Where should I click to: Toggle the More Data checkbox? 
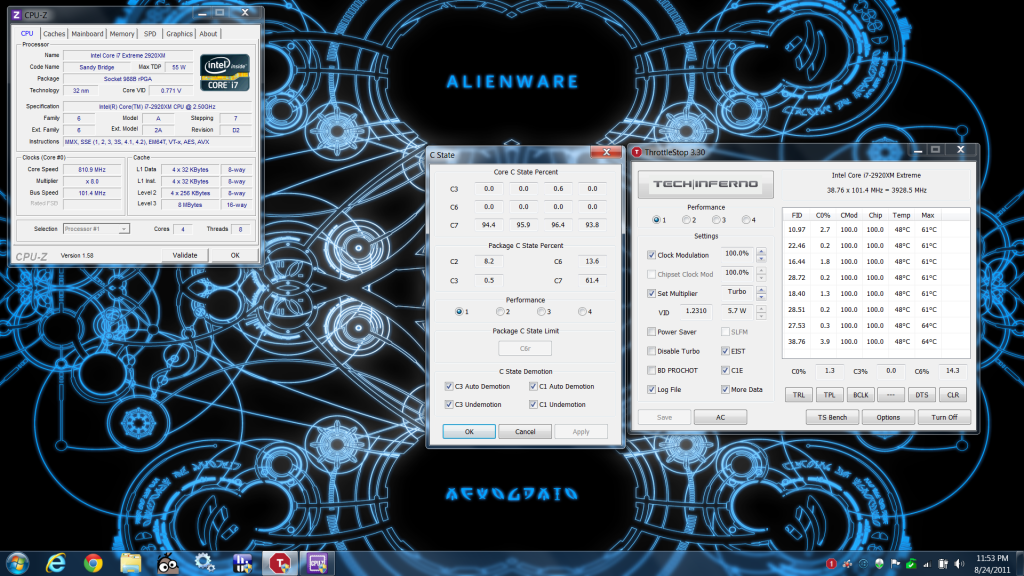tap(725, 389)
